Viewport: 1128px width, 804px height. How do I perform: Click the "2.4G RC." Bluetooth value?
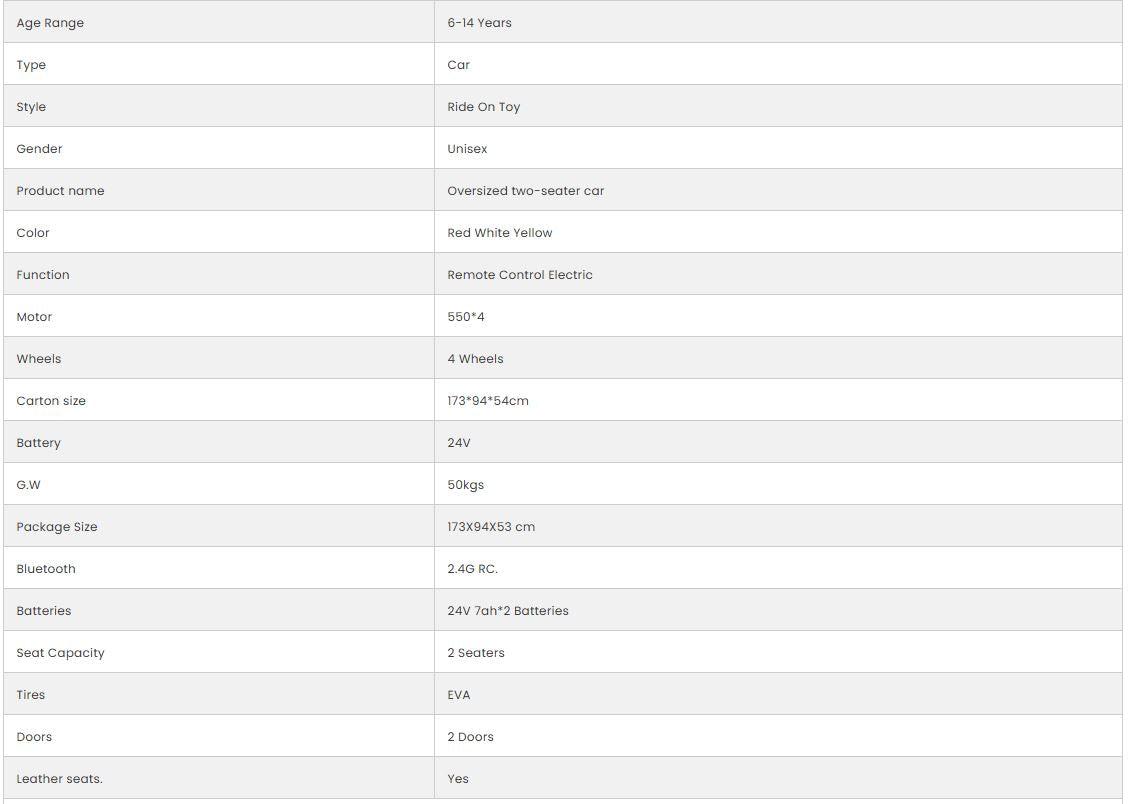coord(472,569)
